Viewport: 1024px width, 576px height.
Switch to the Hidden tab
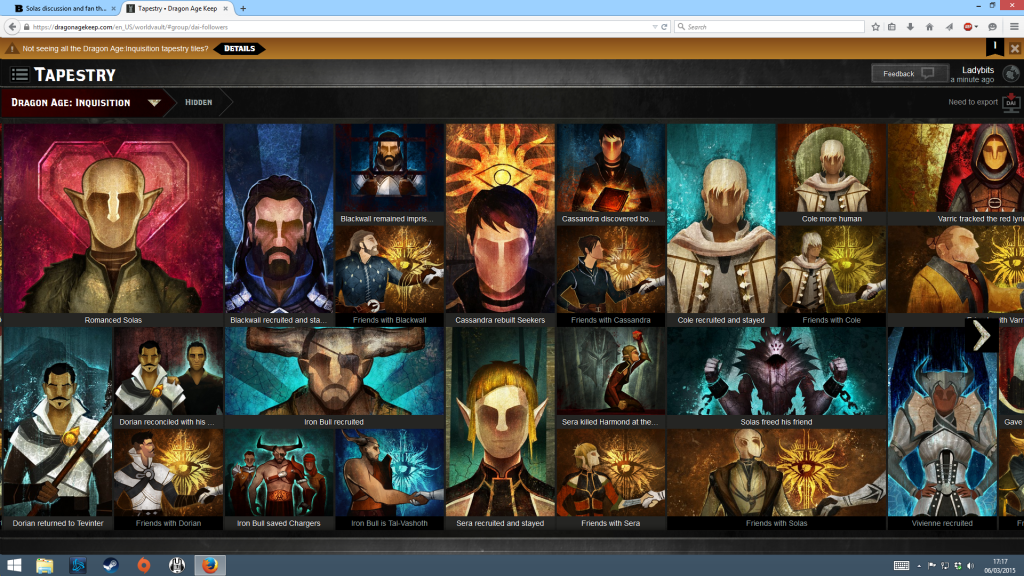[200, 102]
